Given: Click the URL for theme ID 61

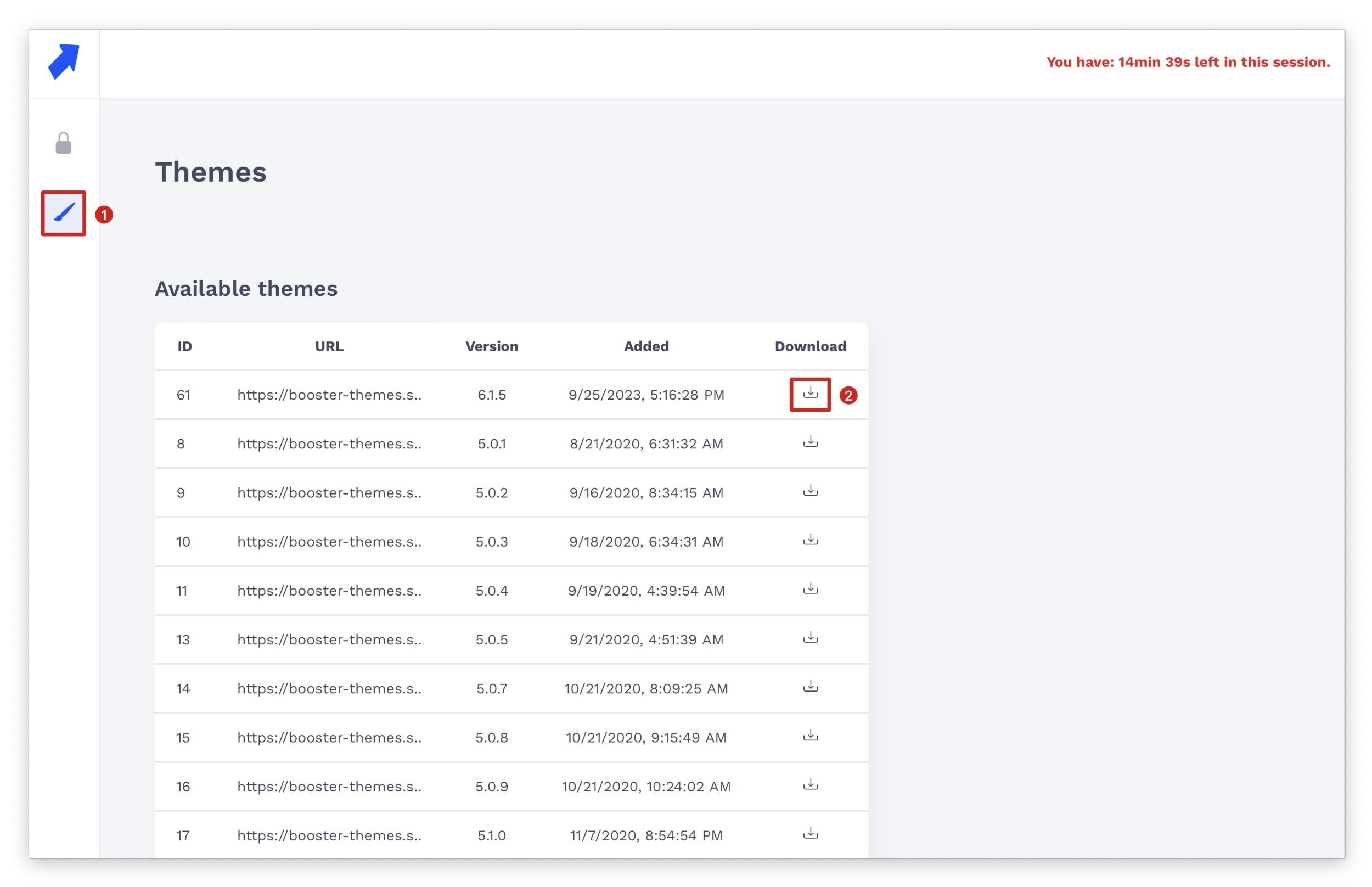Looking at the screenshot, I should pyautogui.click(x=329, y=395).
